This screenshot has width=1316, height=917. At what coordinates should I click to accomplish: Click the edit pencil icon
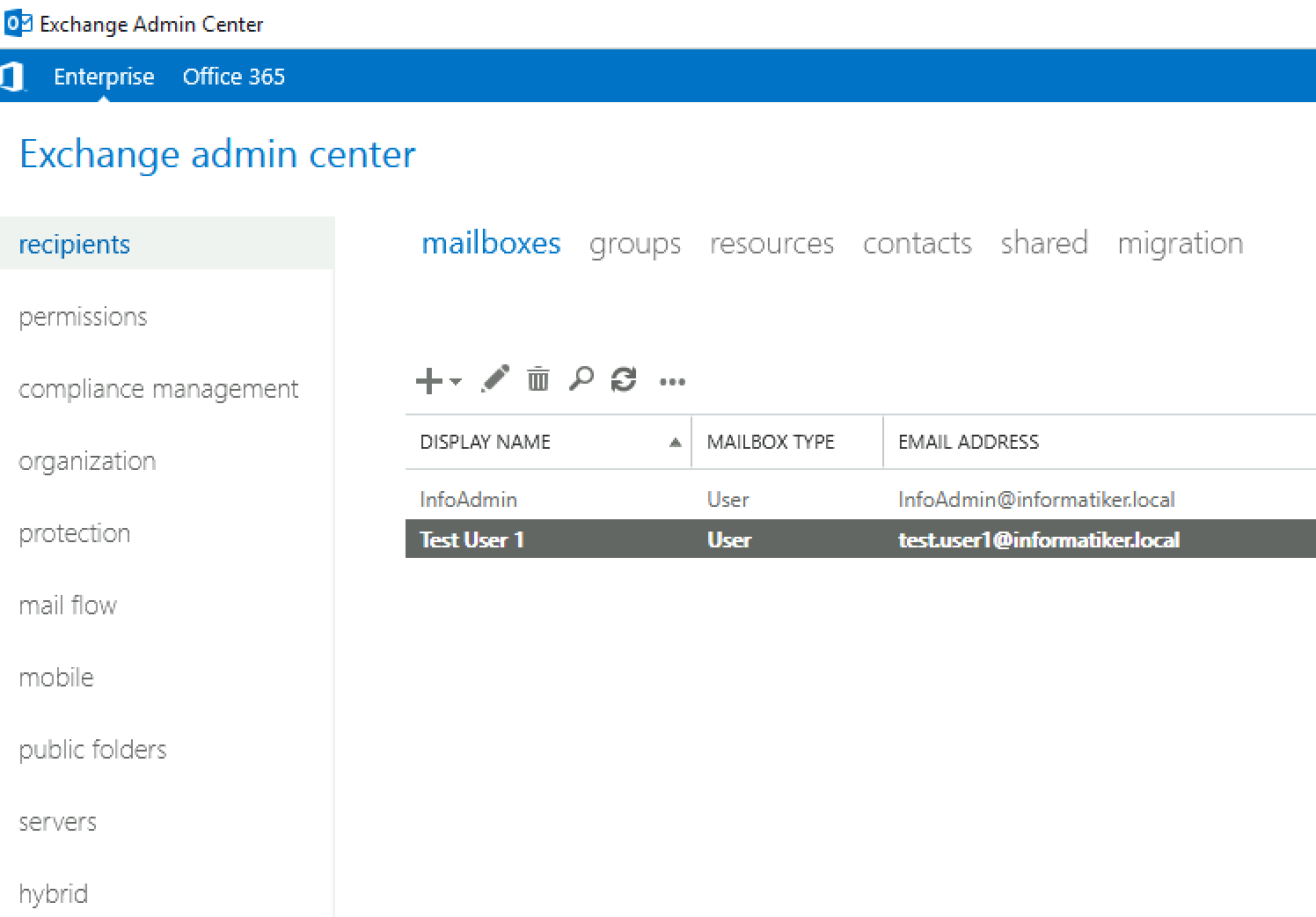495,379
